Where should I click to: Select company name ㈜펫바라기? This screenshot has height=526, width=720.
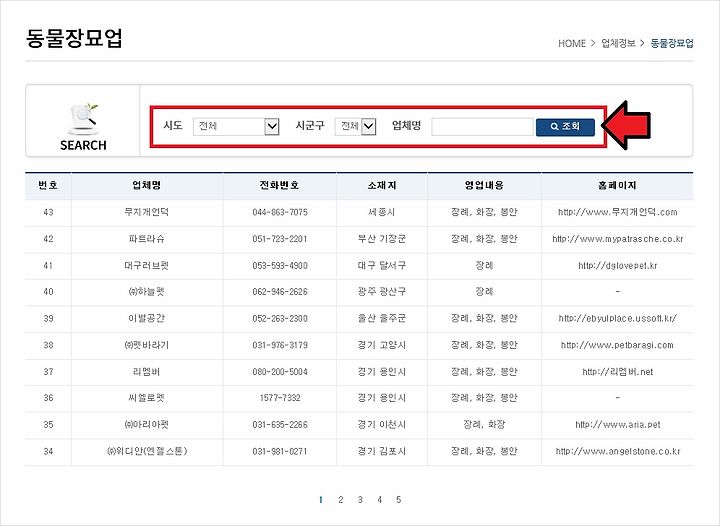pyautogui.click(x=146, y=345)
